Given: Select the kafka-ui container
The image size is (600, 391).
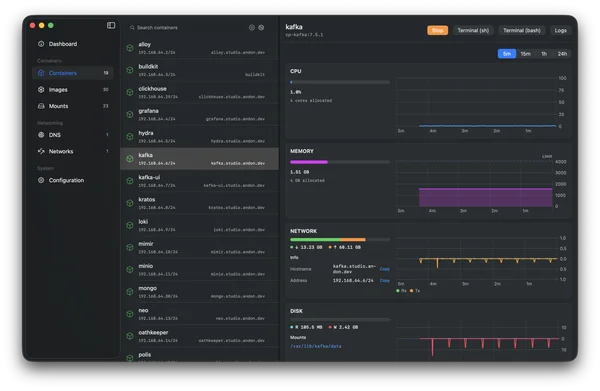Looking at the screenshot, I should point(199,181).
